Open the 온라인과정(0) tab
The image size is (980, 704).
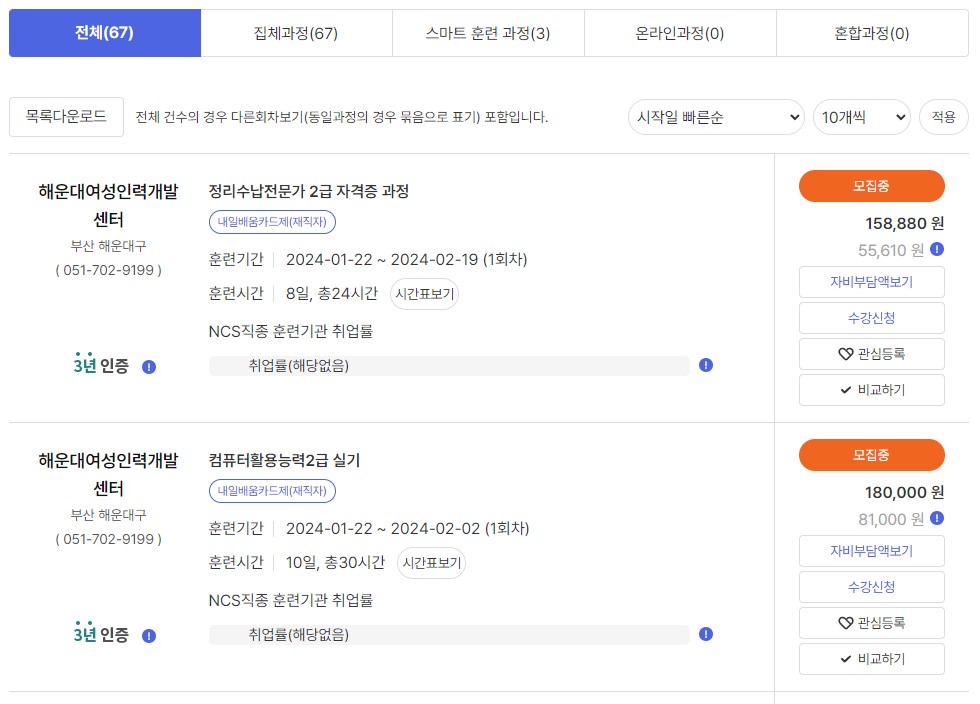click(x=680, y=33)
